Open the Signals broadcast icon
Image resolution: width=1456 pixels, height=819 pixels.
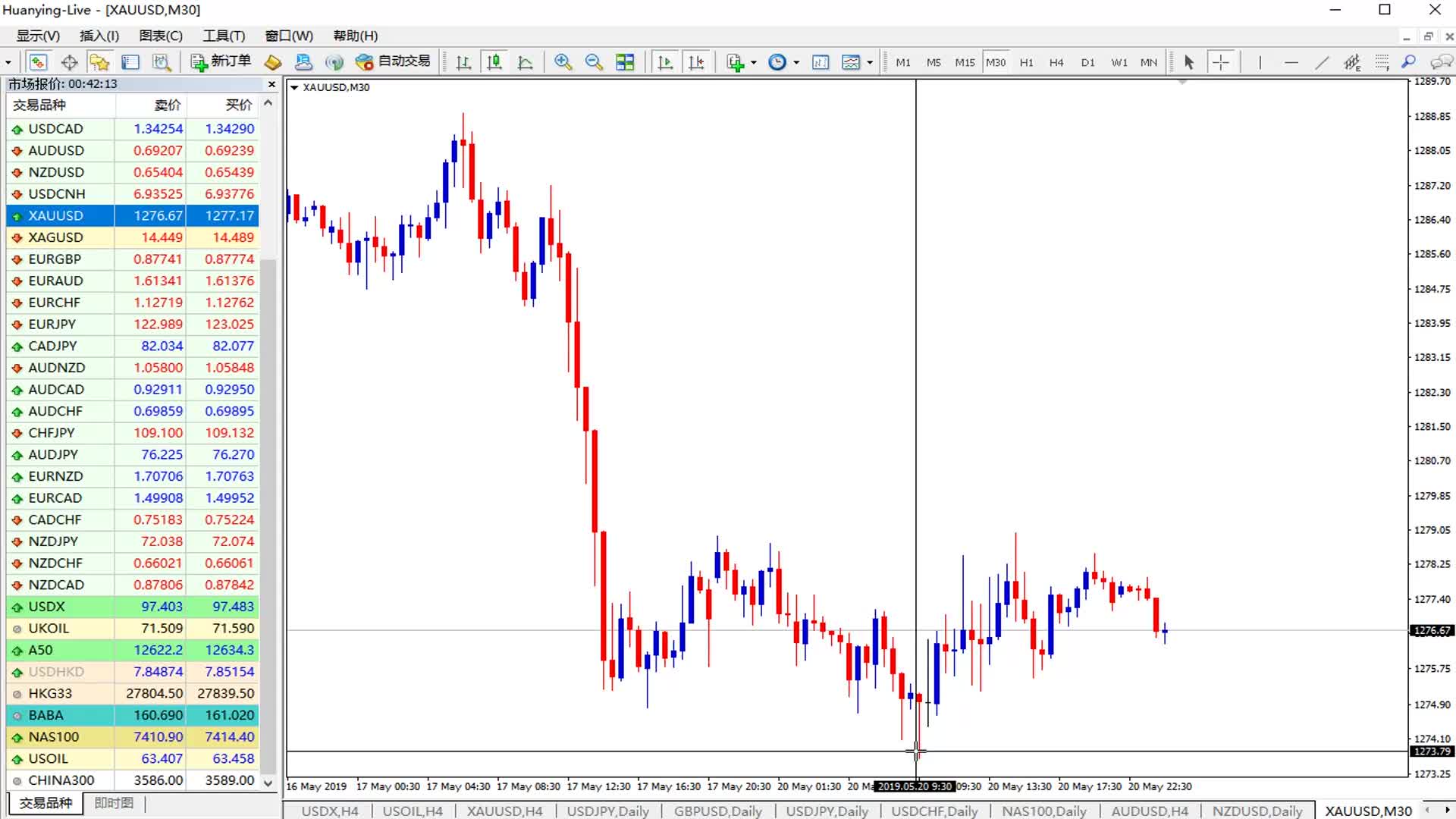(x=334, y=62)
